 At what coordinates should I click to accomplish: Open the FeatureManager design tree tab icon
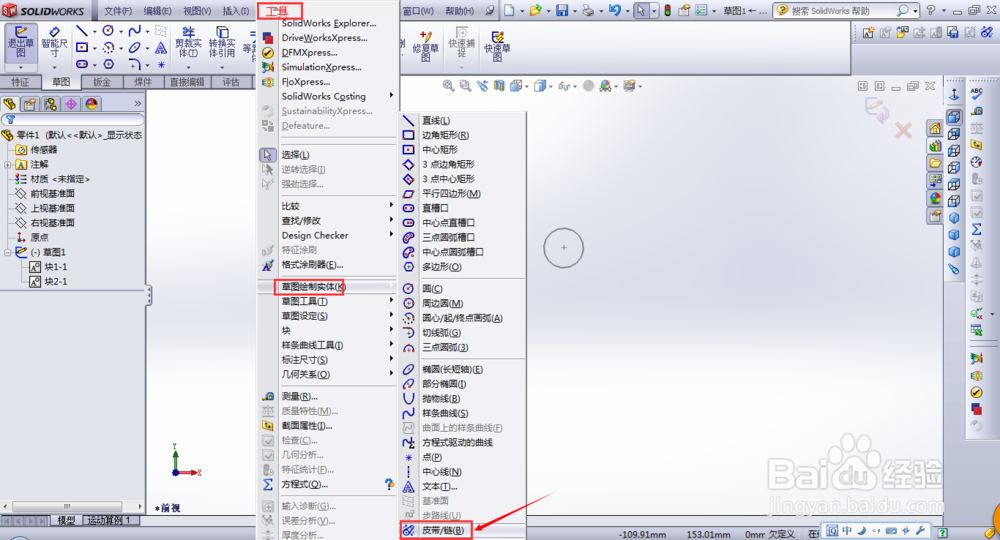[x=10, y=104]
